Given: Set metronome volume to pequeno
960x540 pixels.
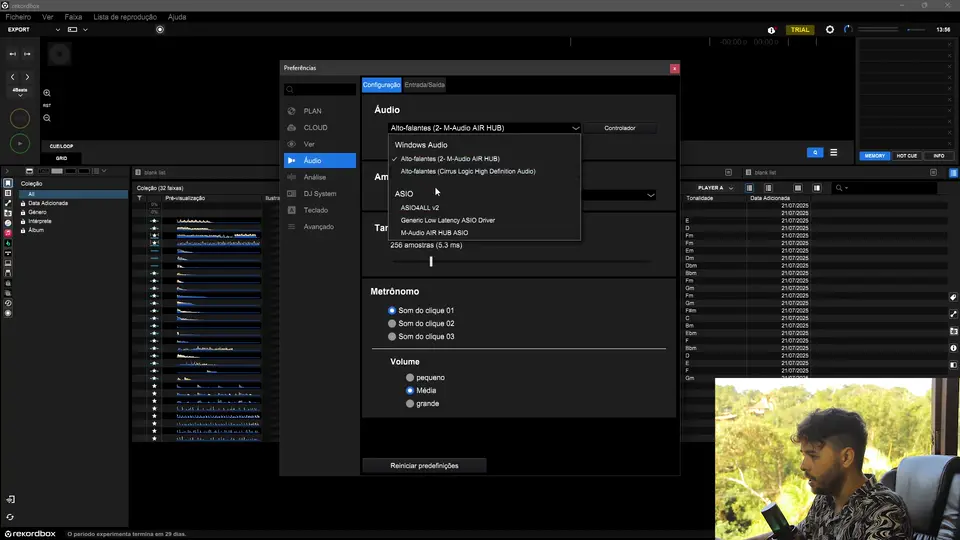Looking at the screenshot, I should tap(410, 378).
